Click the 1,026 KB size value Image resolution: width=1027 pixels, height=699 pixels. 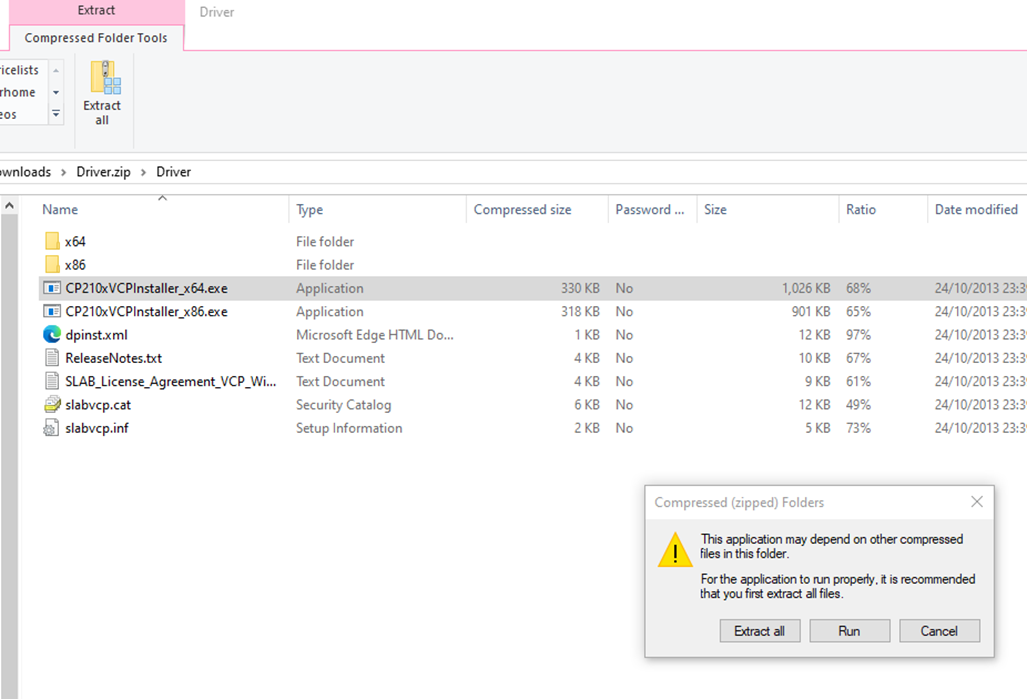[806, 288]
